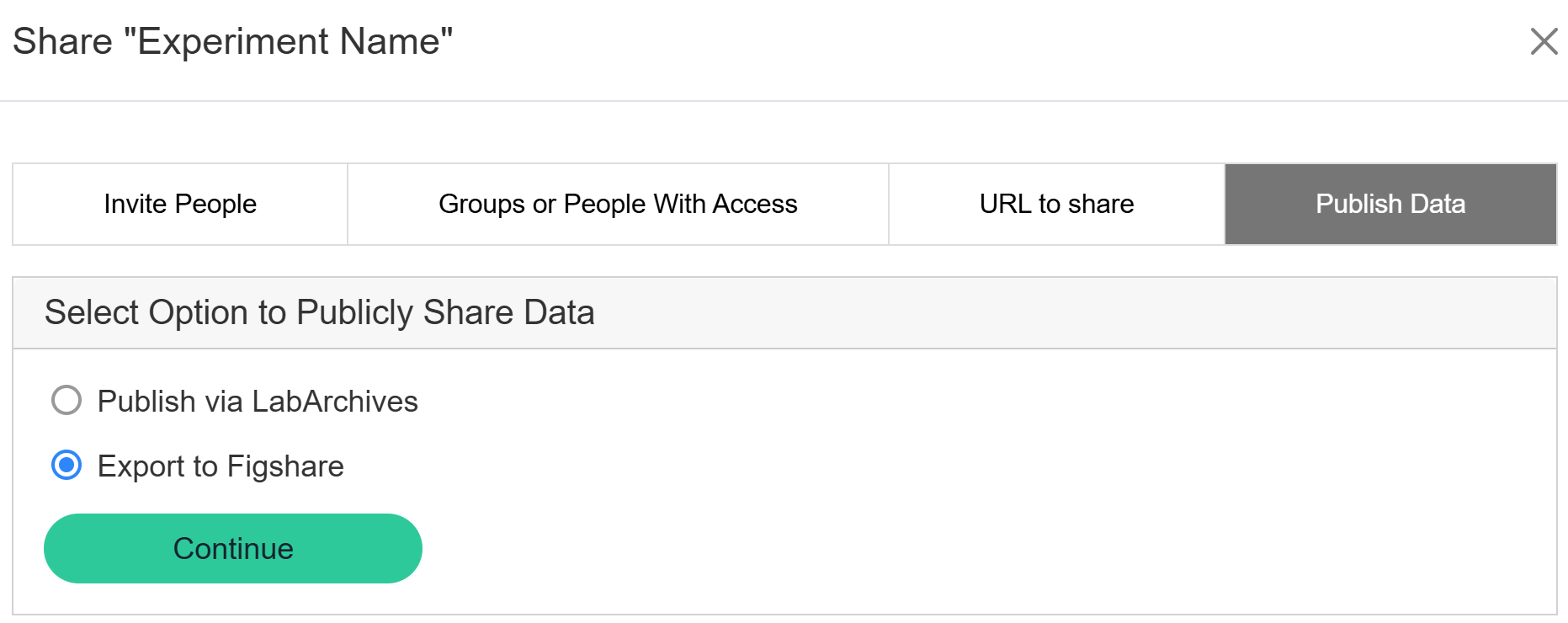1568x623 pixels.
Task: Dismiss the share window using the cross icon
Action: 1544,41
